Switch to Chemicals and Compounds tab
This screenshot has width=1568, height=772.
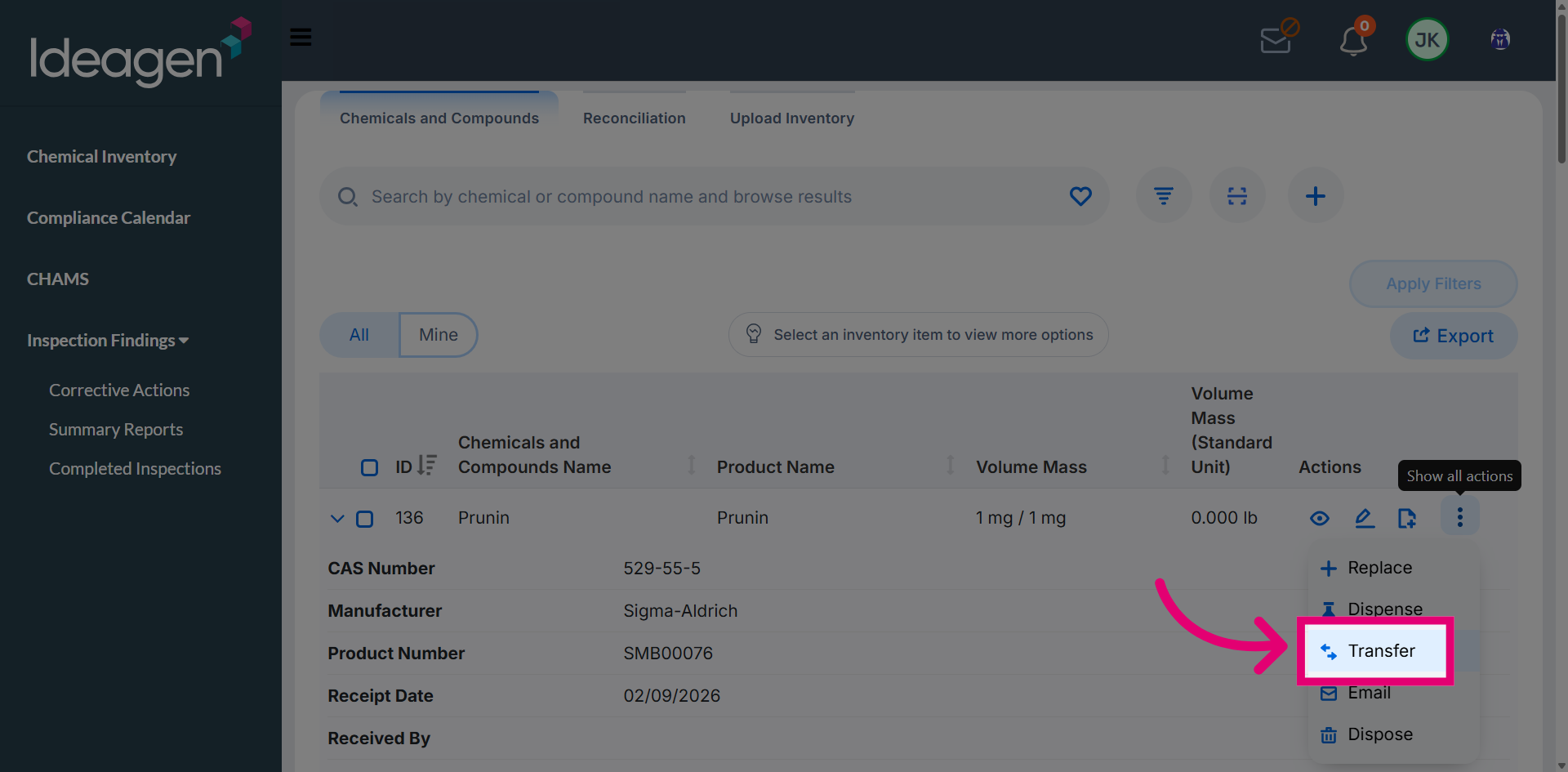tap(439, 118)
